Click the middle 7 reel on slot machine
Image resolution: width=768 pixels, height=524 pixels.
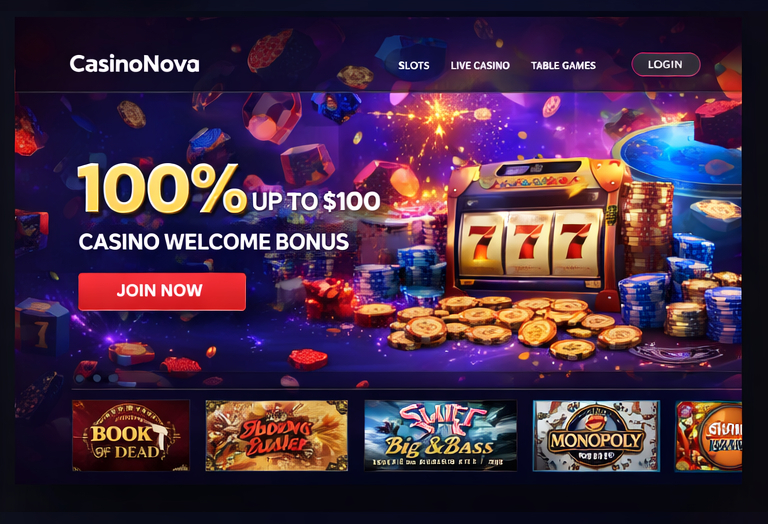[528, 242]
